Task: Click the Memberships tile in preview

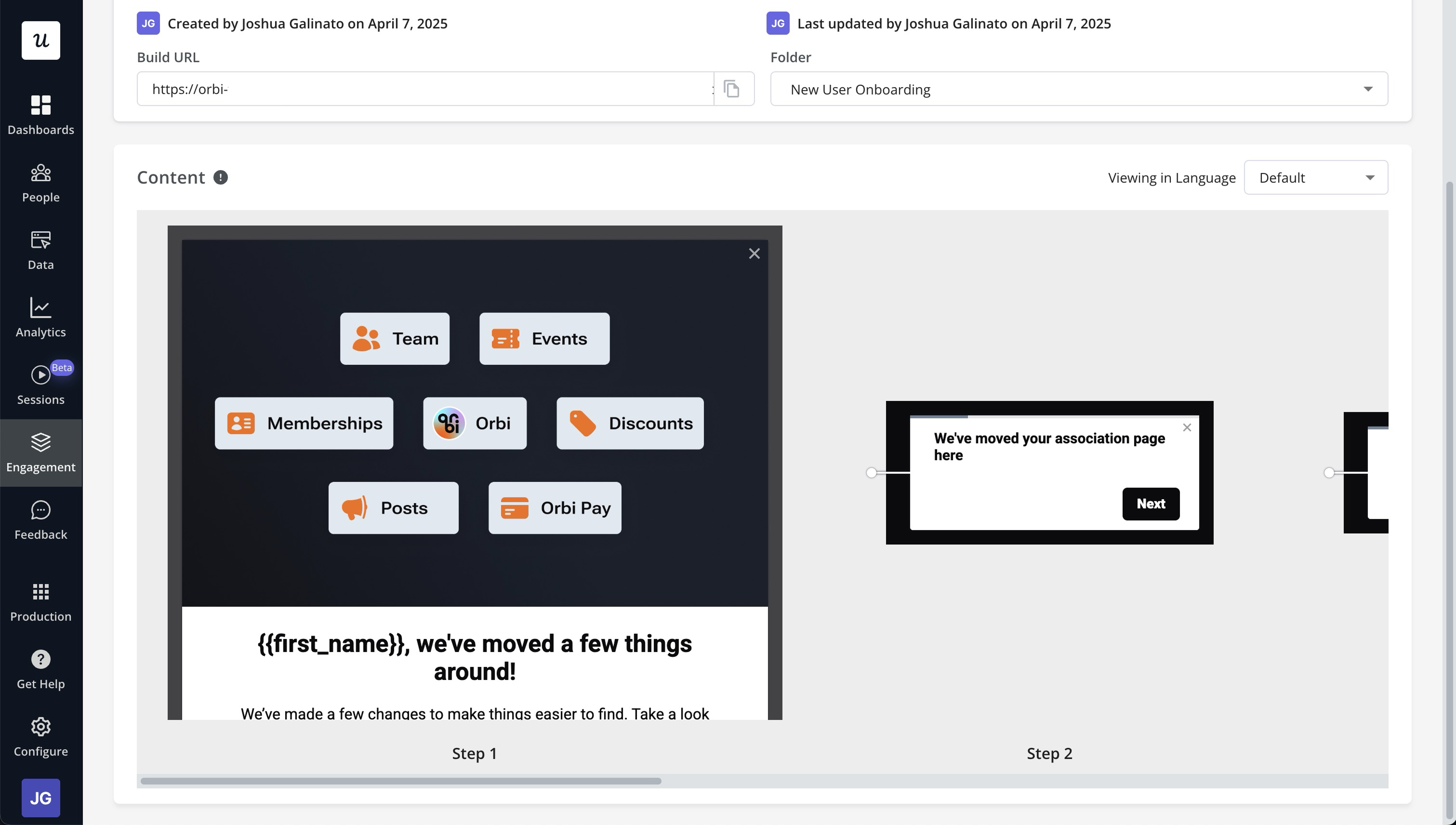Action: click(x=304, y=423)
